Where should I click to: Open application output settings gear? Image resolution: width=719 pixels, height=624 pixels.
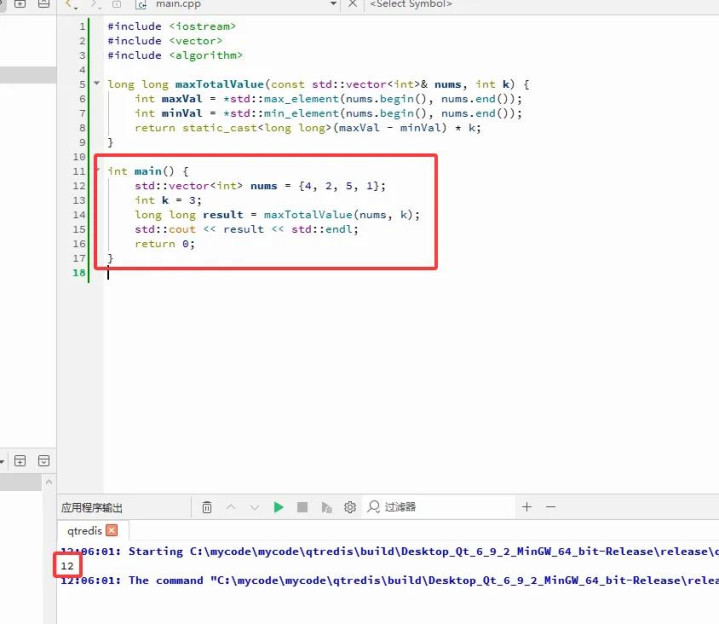350,508
